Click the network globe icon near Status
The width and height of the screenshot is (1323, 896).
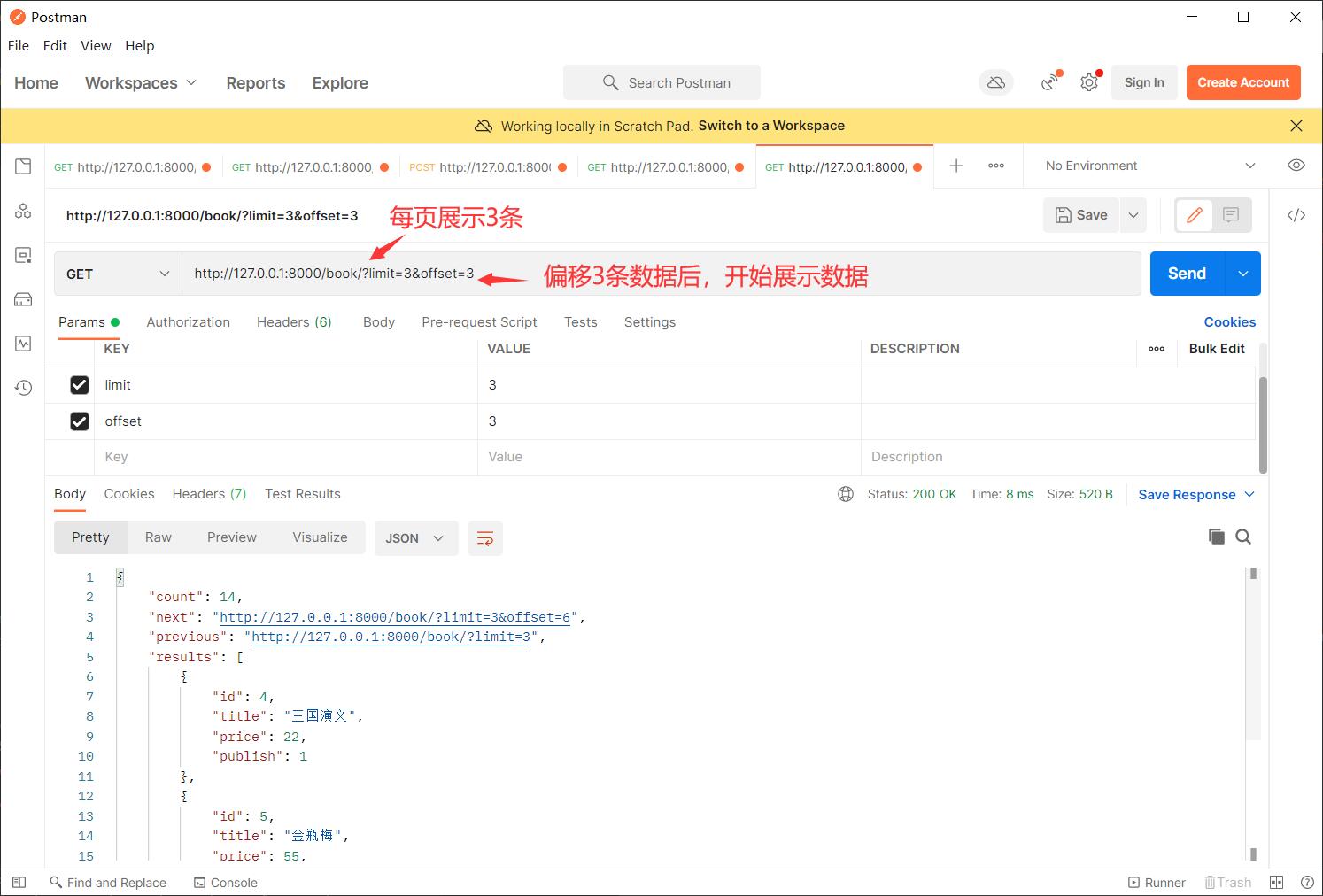pyautogui.click(x=846, y=494)
